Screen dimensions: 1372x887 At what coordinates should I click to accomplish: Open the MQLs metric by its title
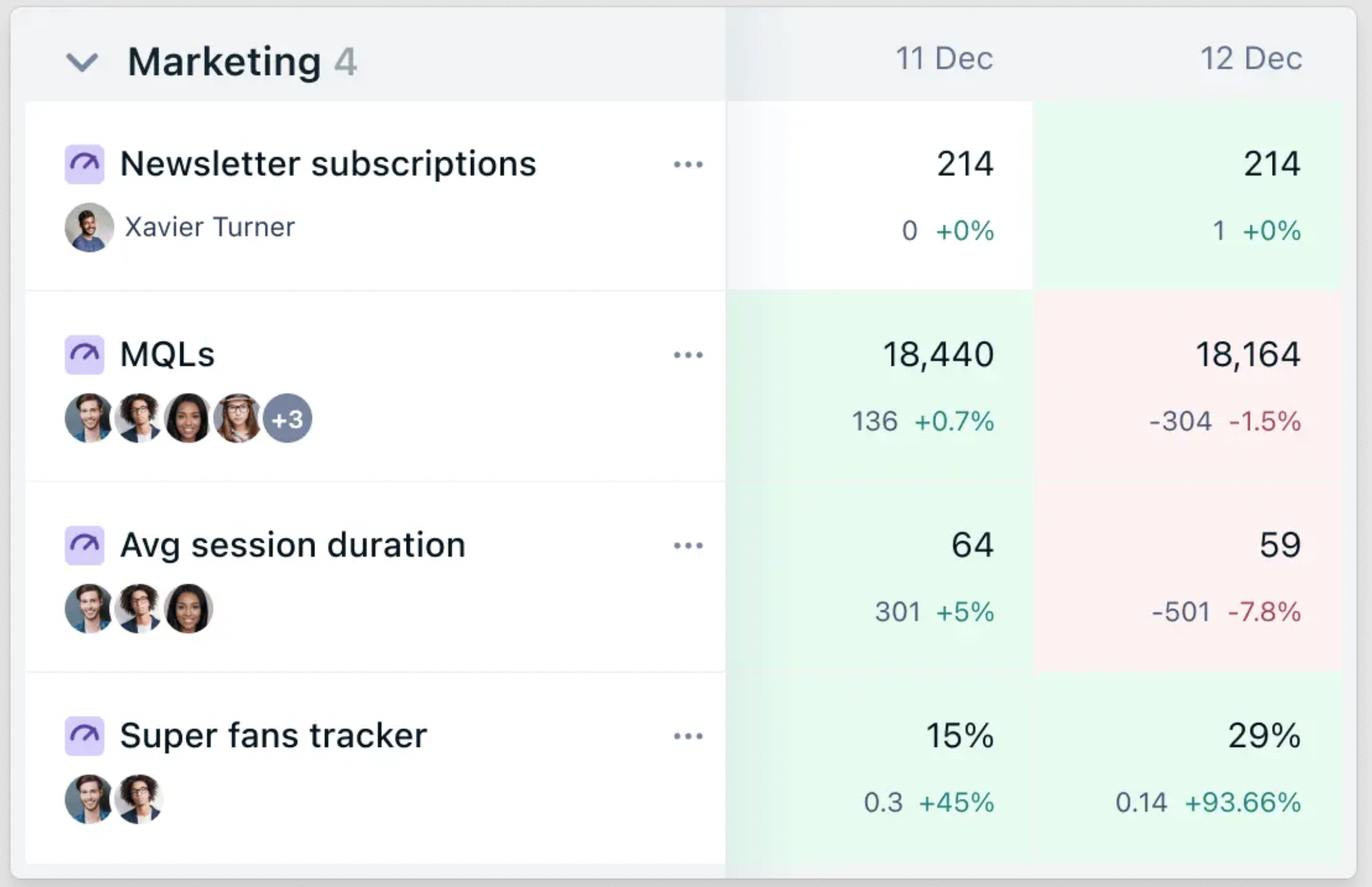[167, 354]
